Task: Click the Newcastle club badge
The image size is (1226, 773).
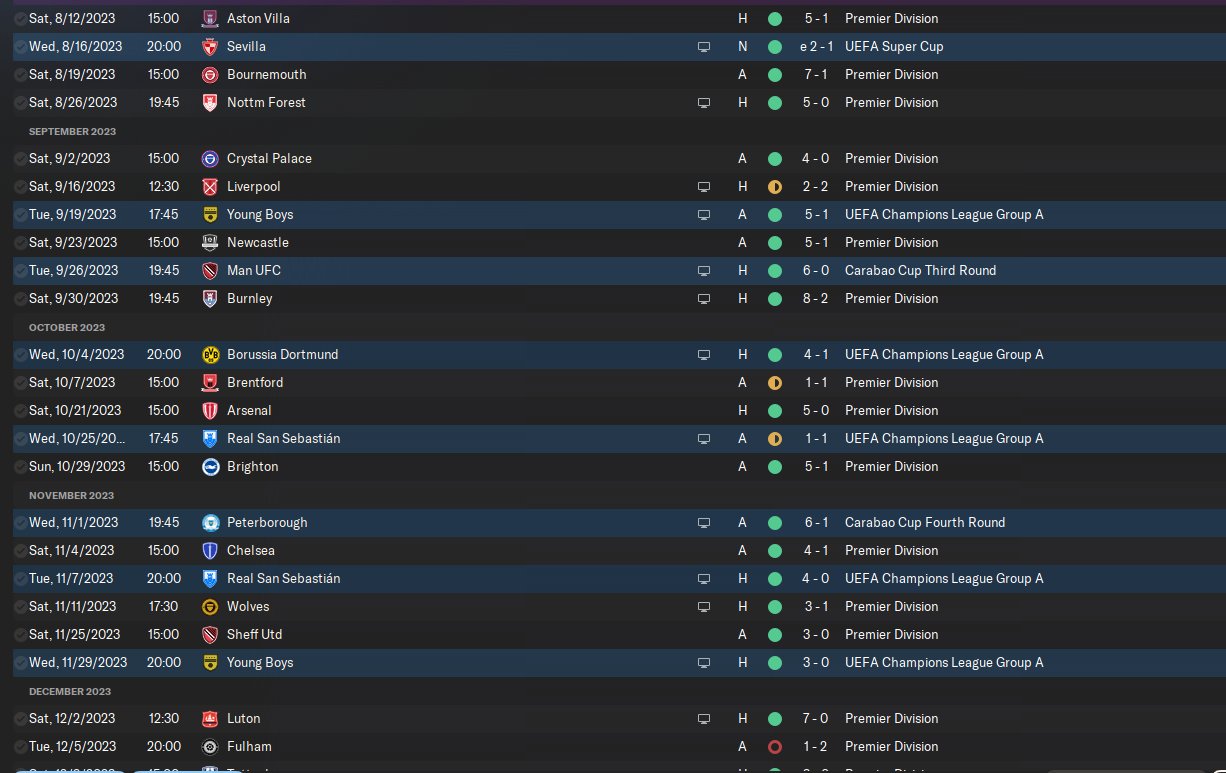Action: click(x=210, y=242)
